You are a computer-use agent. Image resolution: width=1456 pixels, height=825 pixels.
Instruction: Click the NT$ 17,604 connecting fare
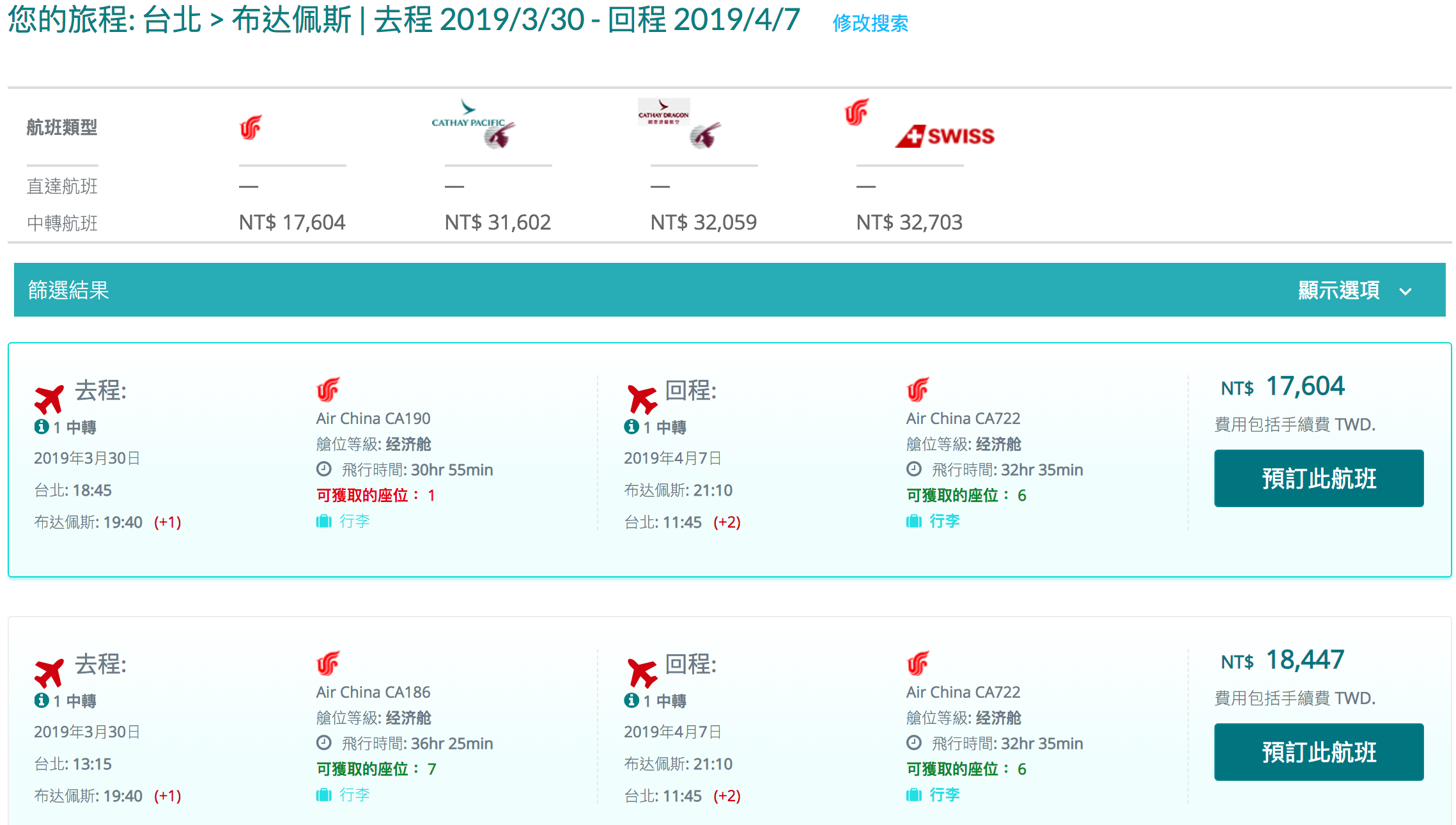click(292, 222)
